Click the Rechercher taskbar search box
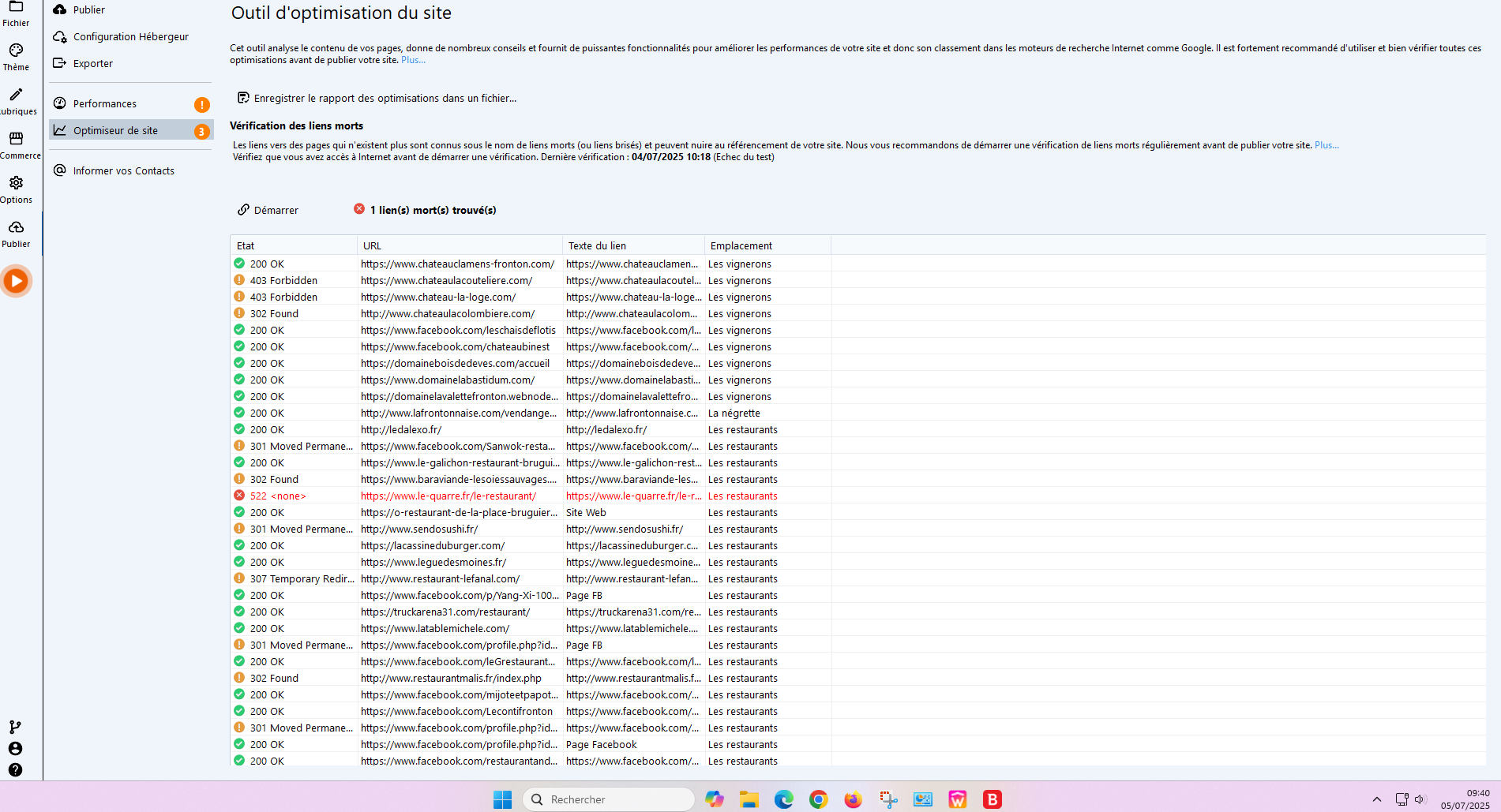 click(x=609, y=799)
